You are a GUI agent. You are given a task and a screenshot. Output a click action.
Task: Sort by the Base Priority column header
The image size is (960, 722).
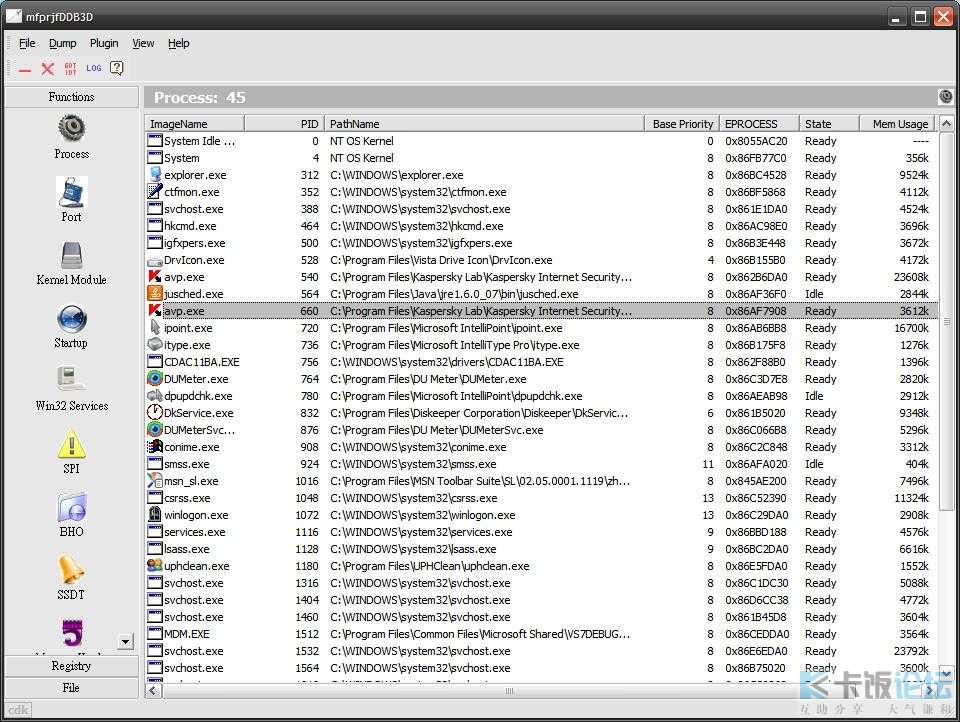coord(682,124)
